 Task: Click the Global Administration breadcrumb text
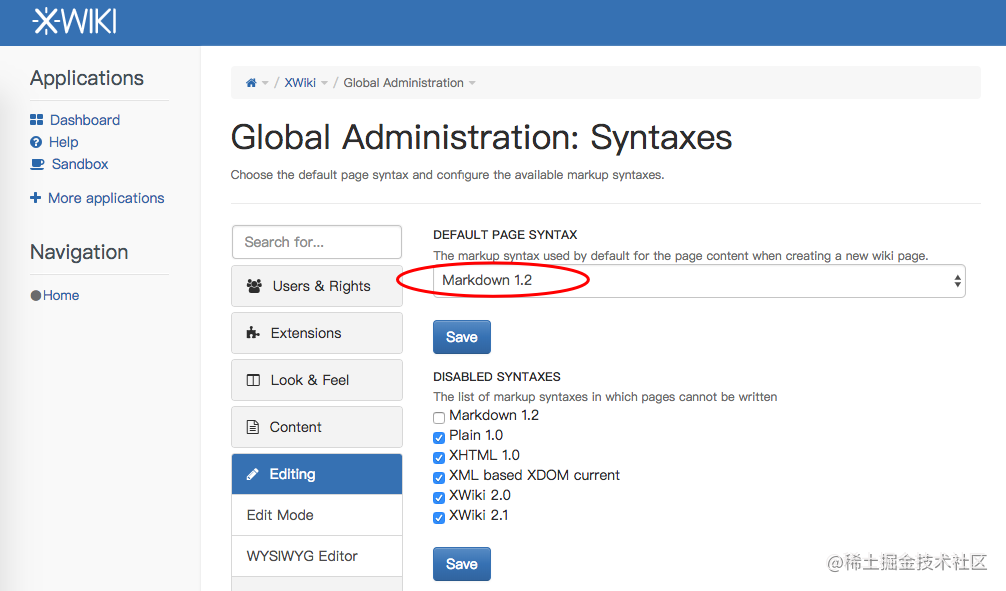(x=404, y=83)
